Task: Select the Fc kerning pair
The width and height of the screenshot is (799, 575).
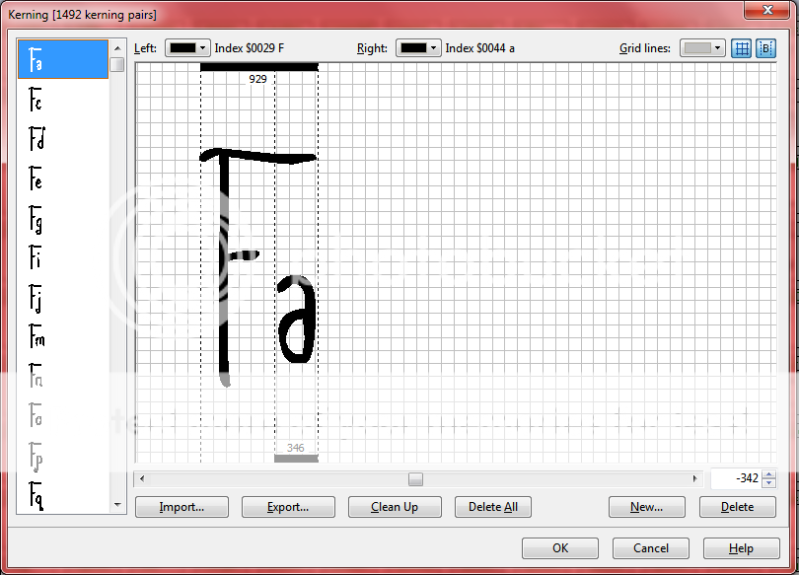Action: pyautogui.click(x=36, y=100)
